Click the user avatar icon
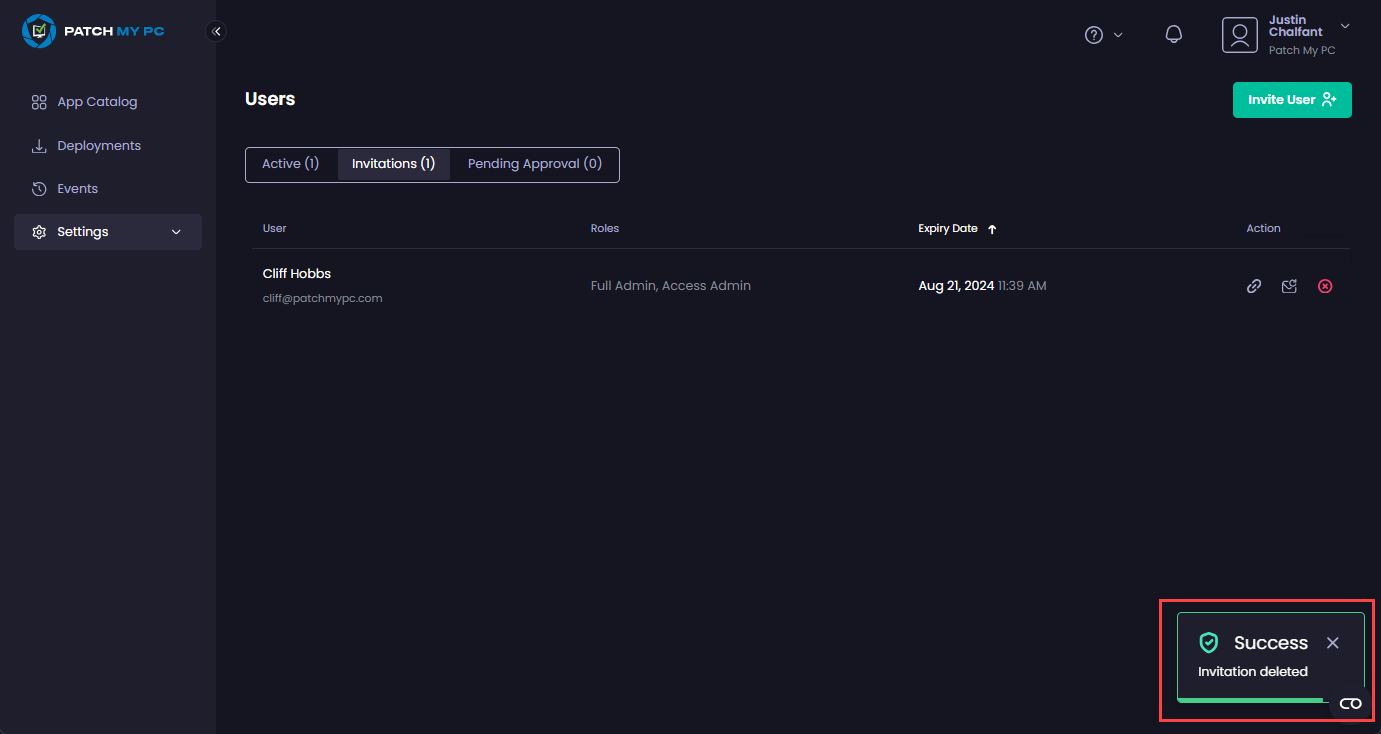This screenshot has width=1381, height=734. pos(1239,35)
